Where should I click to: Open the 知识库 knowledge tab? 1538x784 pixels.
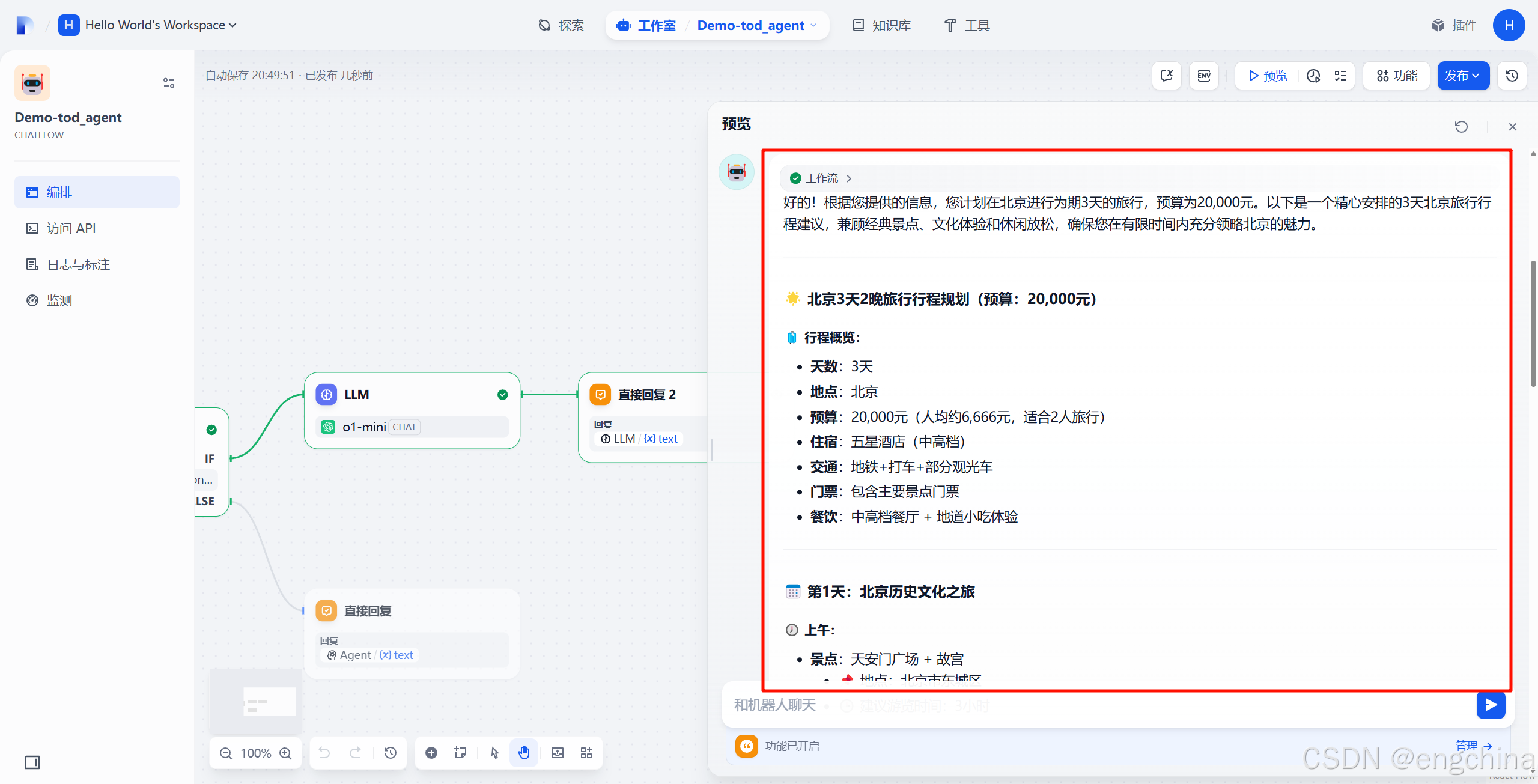point(882,25)
